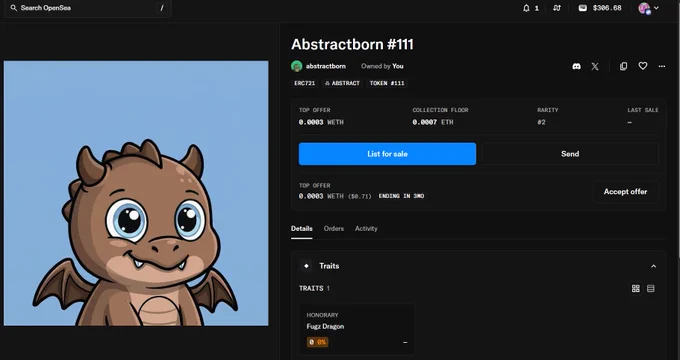This screenshot has height=360, width=680.
Task: Click the Abstractborn #111 title
Action: coord(352,44)
